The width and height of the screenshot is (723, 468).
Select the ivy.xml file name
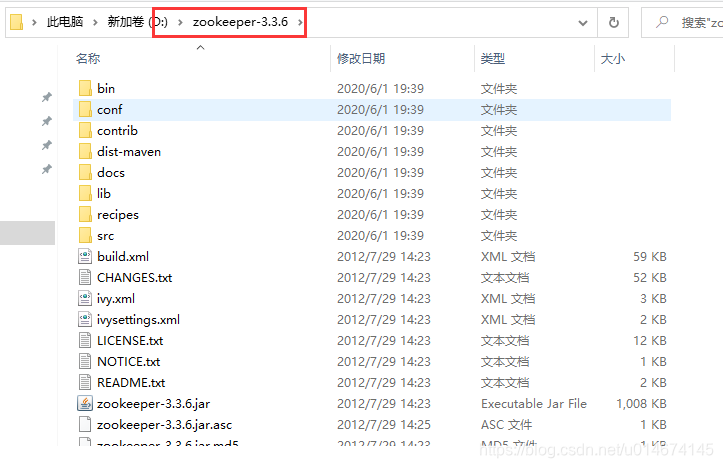(116, 299)
